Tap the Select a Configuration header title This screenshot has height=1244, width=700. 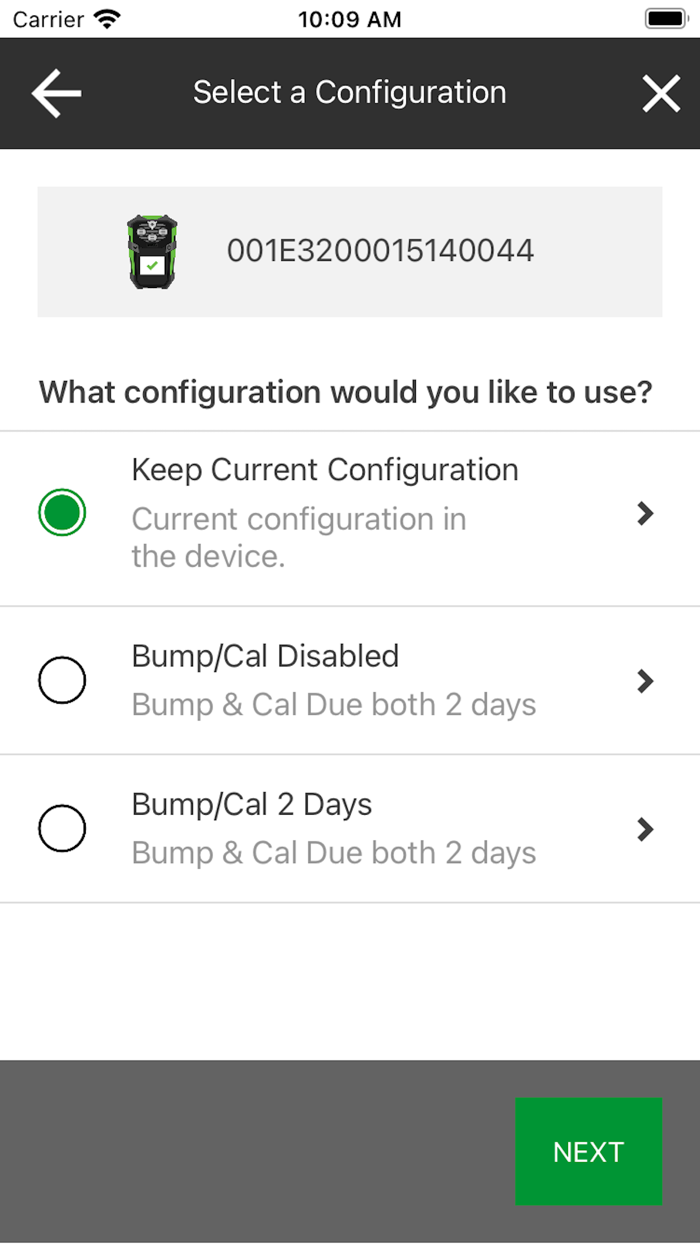[350, 93]
